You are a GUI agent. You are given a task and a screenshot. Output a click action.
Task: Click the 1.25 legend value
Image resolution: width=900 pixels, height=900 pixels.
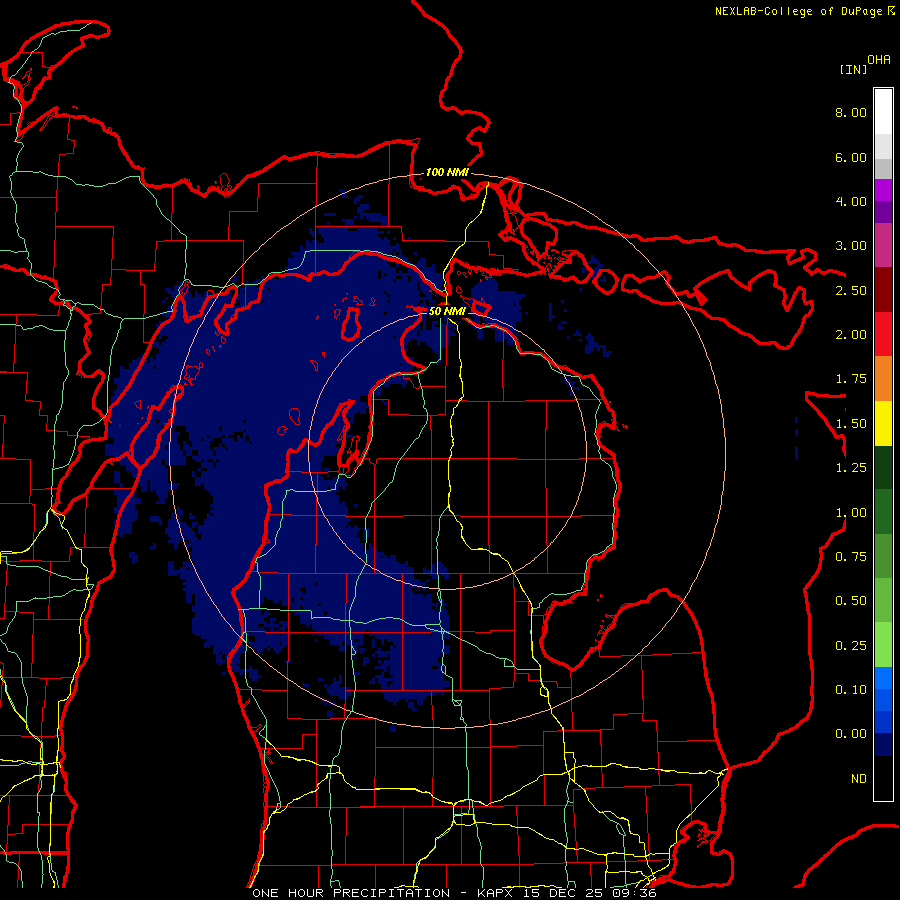851,468
